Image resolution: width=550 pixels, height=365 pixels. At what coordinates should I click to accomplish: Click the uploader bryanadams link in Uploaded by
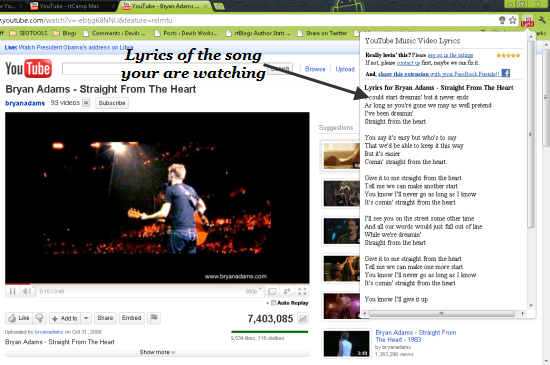point(49,332)
